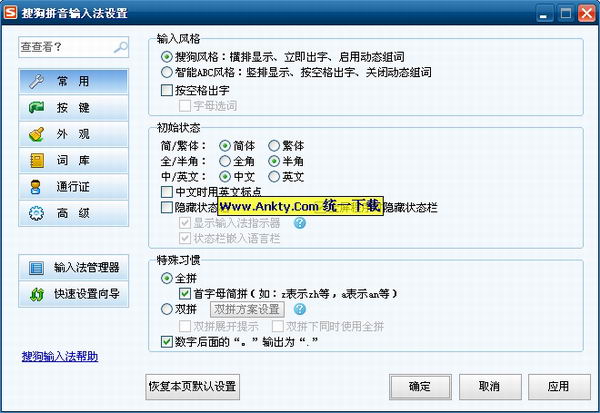
Task: Click the gear icon for 高级
Action: click(x=37, y=213)
